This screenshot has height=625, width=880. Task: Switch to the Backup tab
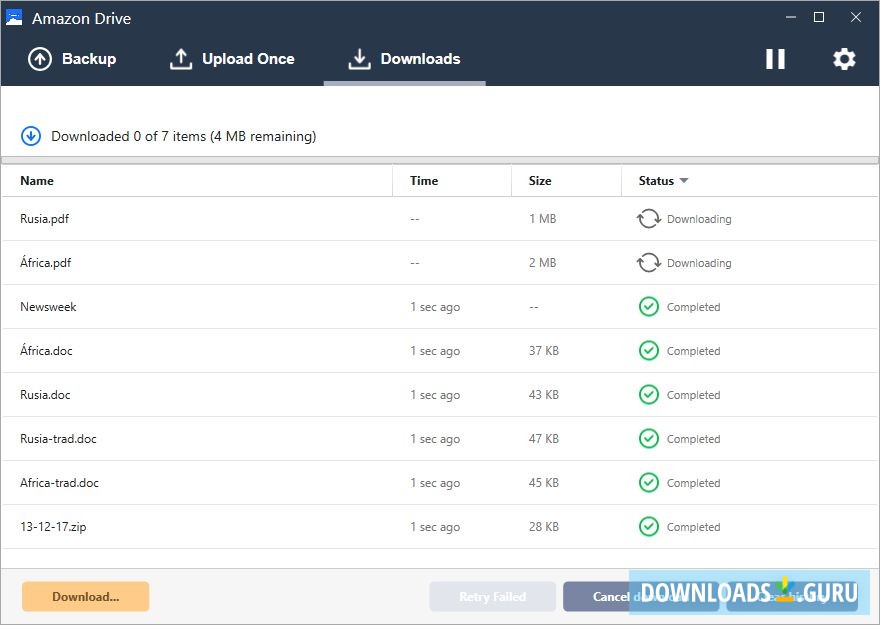(73, 59)
